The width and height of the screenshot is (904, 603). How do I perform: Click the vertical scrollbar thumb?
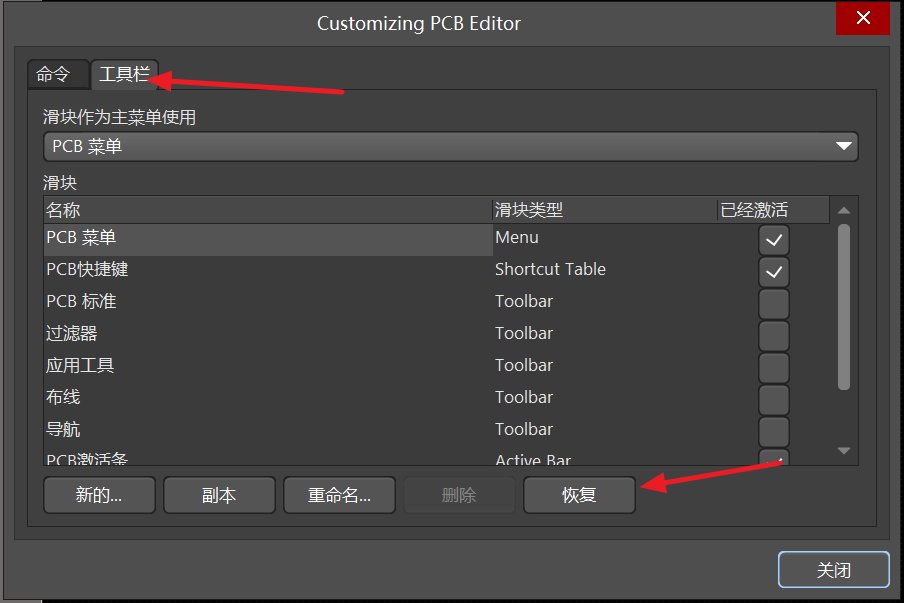pyautogui.click(x=843, y=307)
